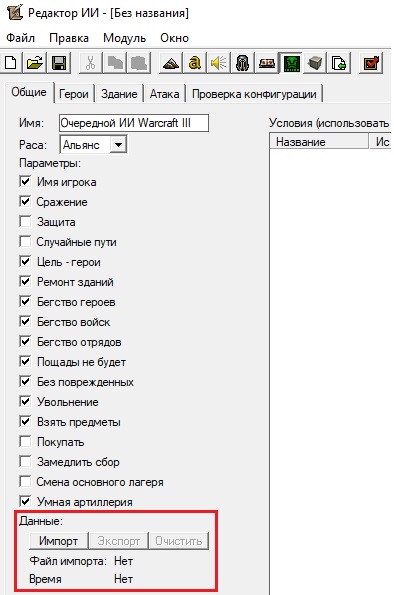Open the Sound Editor speaker icon

[219, 63]
